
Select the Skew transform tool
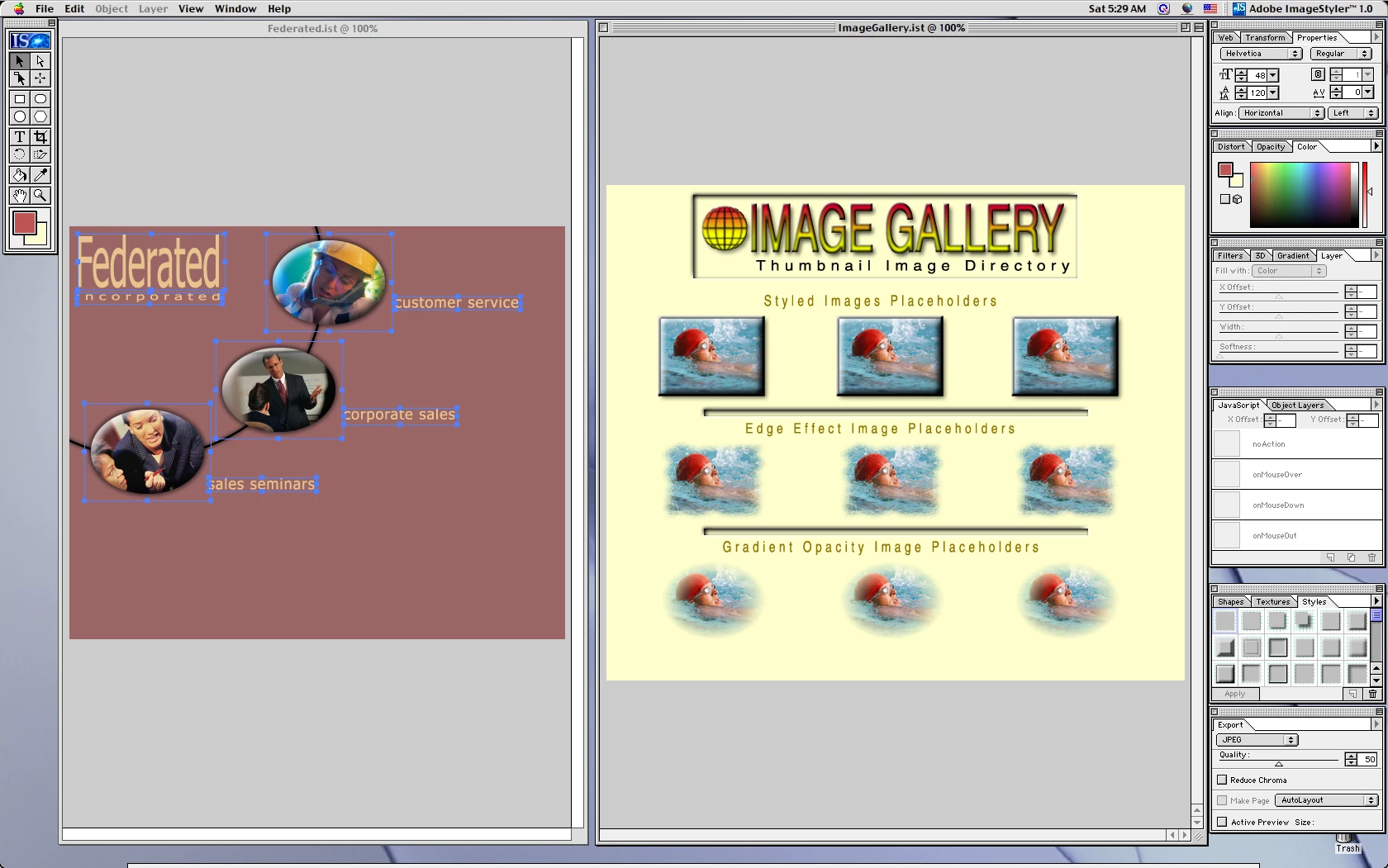click(x=40, y=154)
